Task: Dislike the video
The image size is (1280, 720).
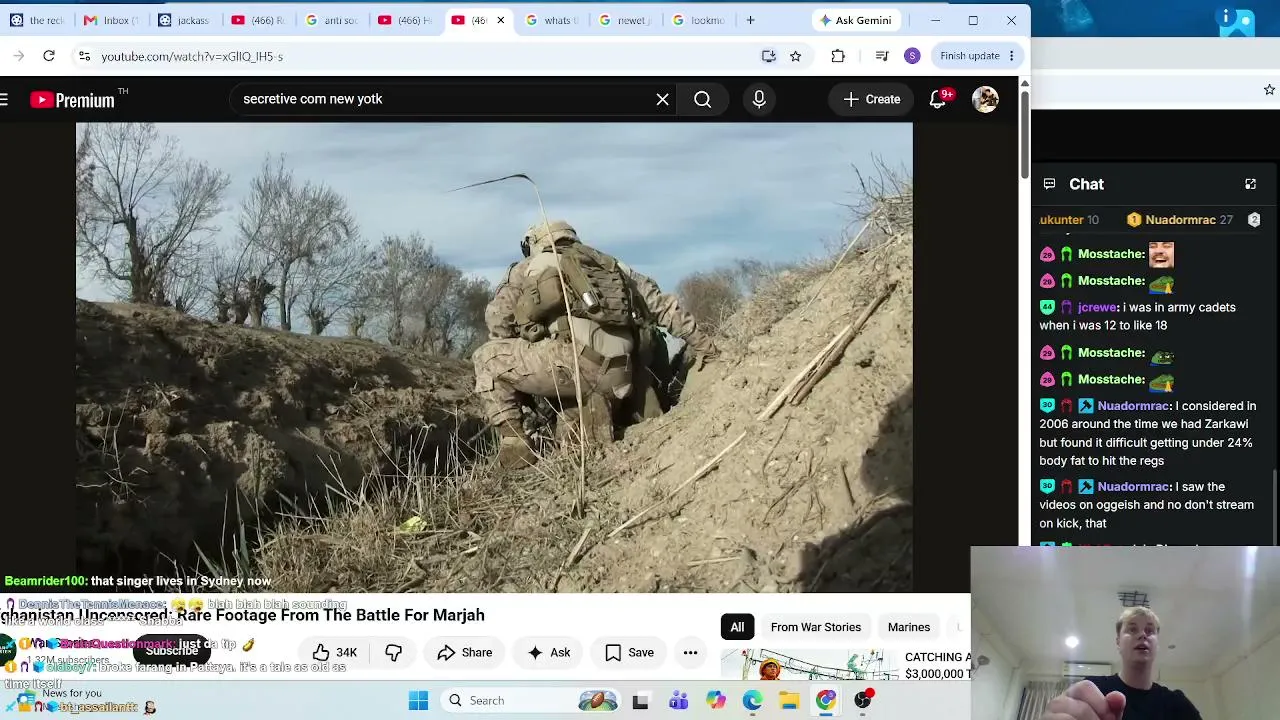Action: click(394, 653)
